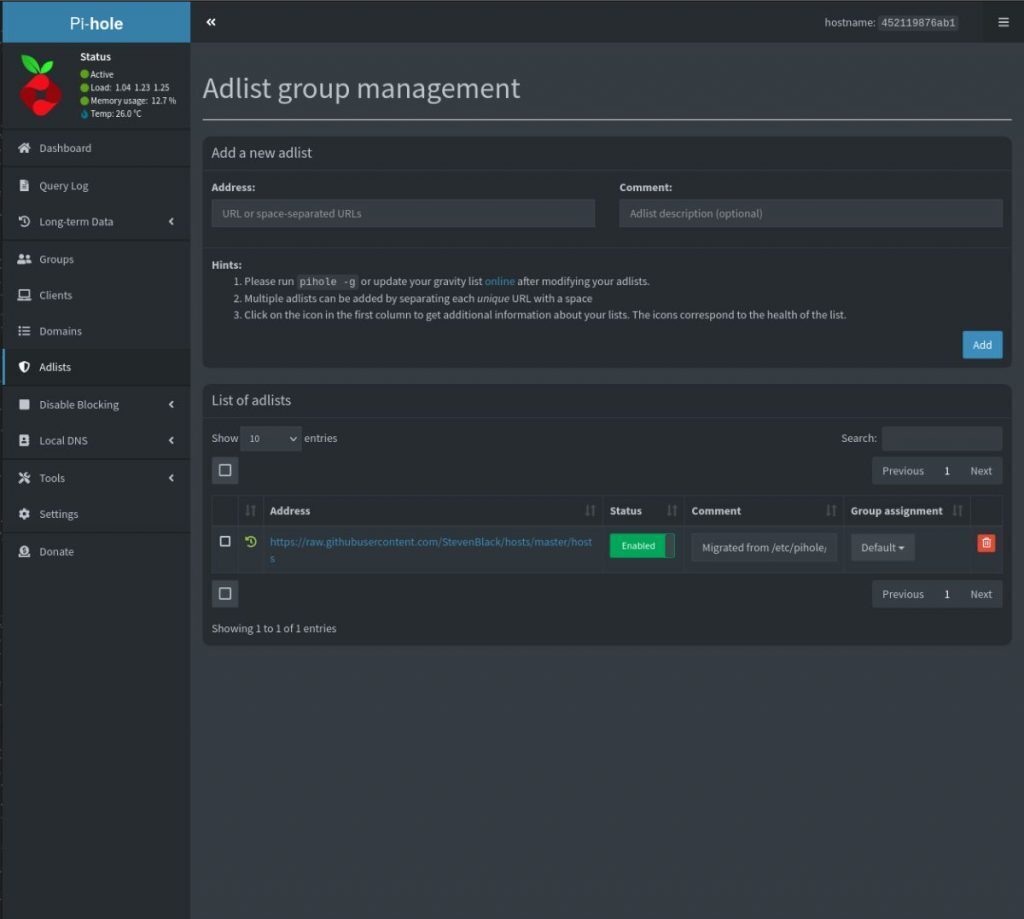
Task: Open the Default group assignment dropdown
Action: click(x=882, y=547)
